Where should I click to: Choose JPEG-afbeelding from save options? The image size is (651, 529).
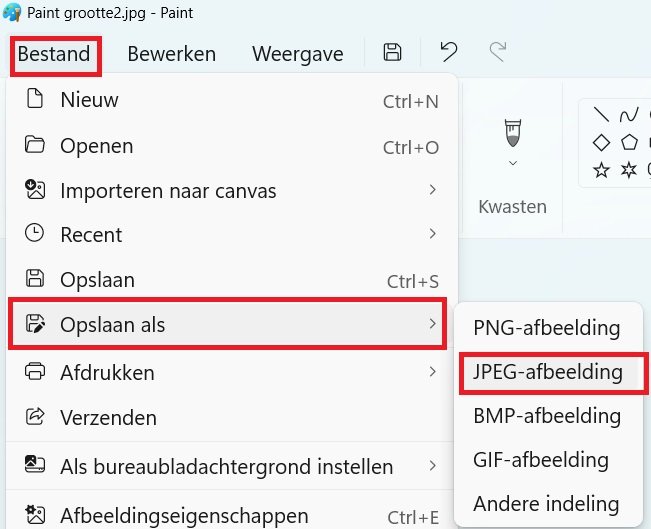(547, 372)
